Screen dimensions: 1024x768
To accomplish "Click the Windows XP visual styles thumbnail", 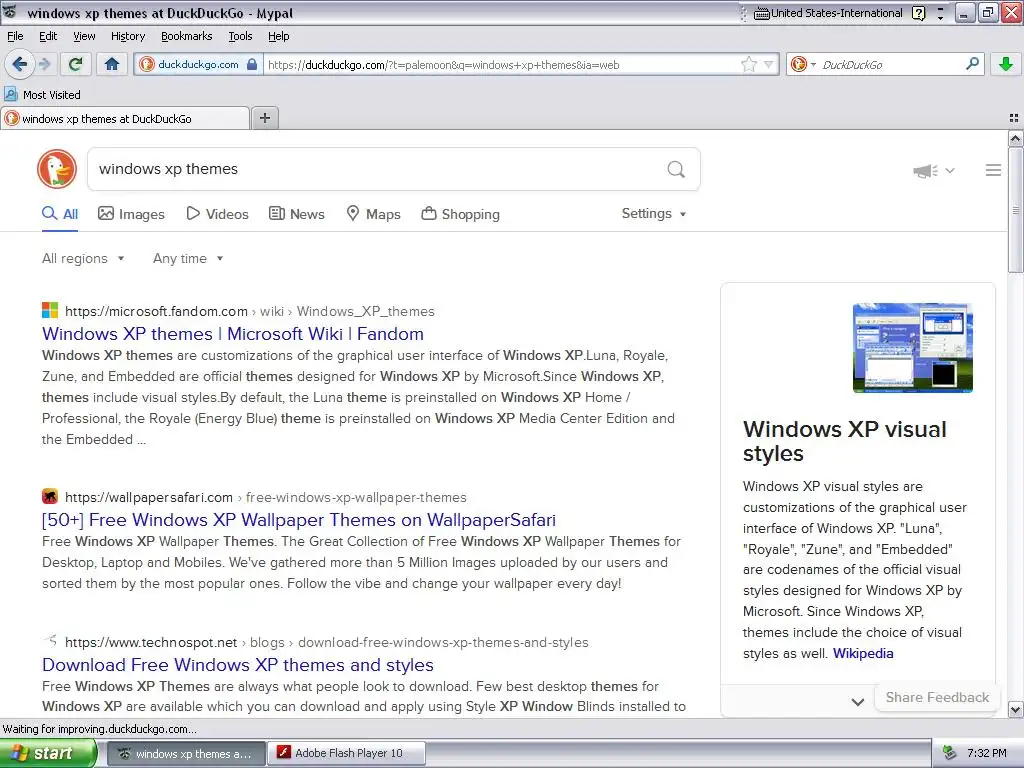I will pyautogui.click(x=912, y=347).
